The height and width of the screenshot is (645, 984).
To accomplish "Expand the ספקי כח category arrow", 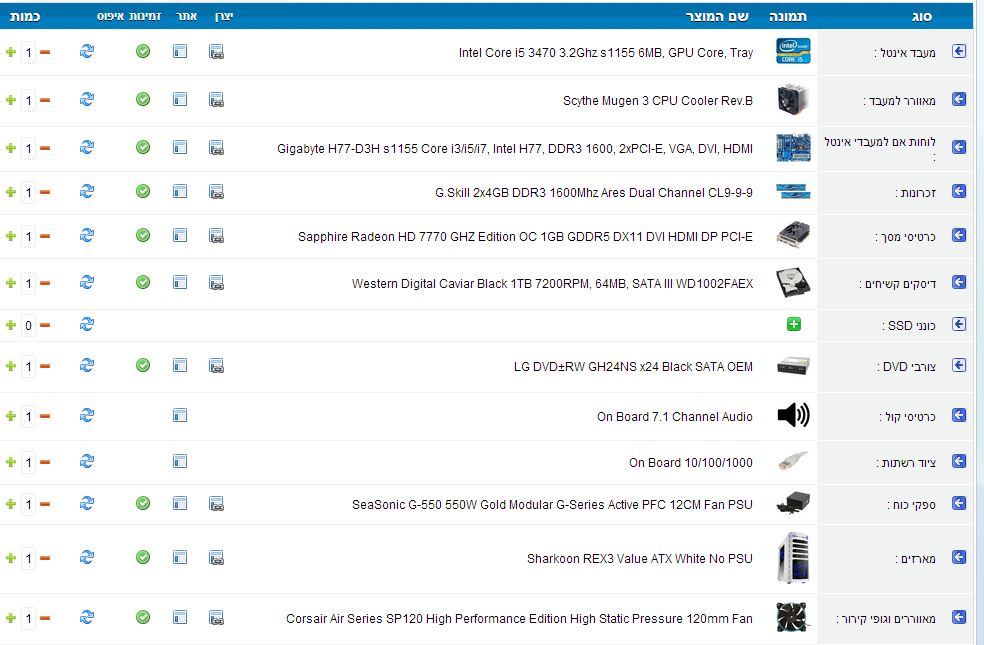I will coord(959,504).
